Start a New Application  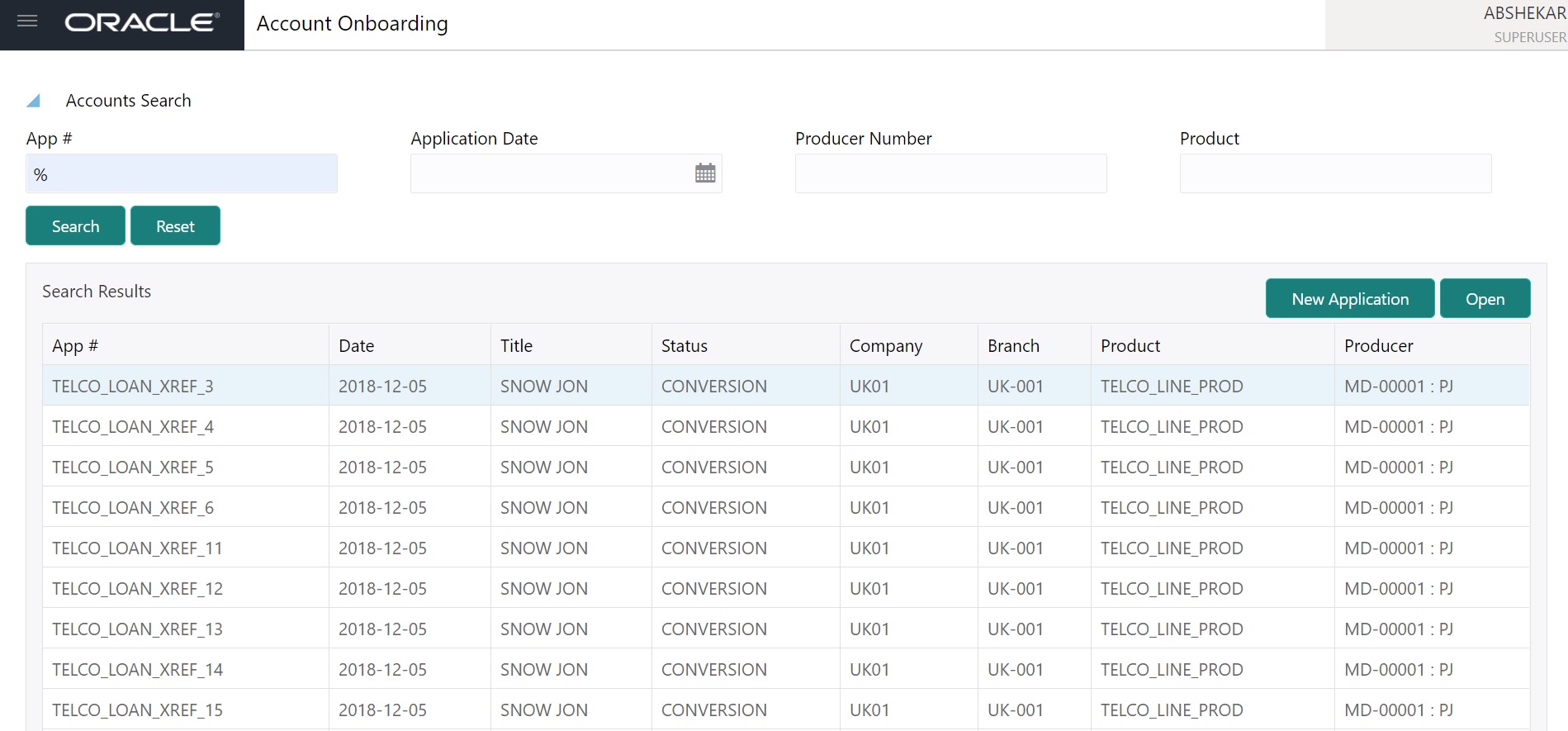1349,299
